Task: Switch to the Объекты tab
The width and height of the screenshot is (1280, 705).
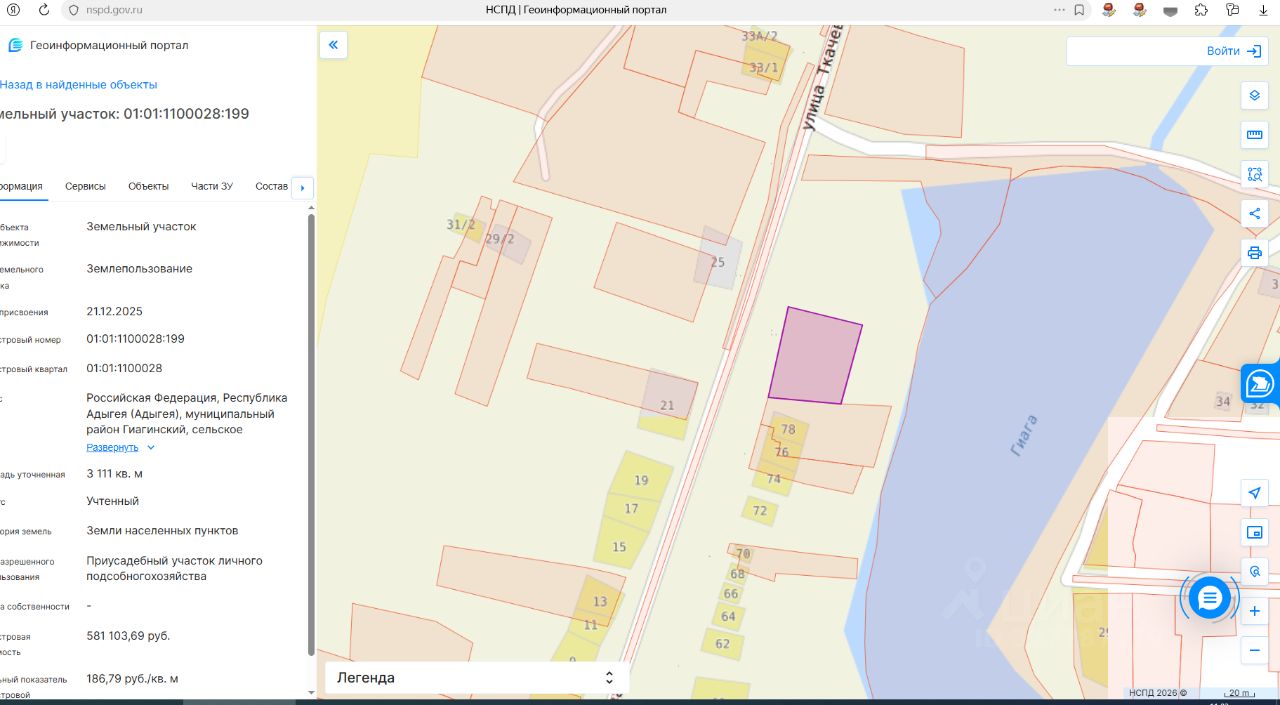Action: [x=148, y=186]
